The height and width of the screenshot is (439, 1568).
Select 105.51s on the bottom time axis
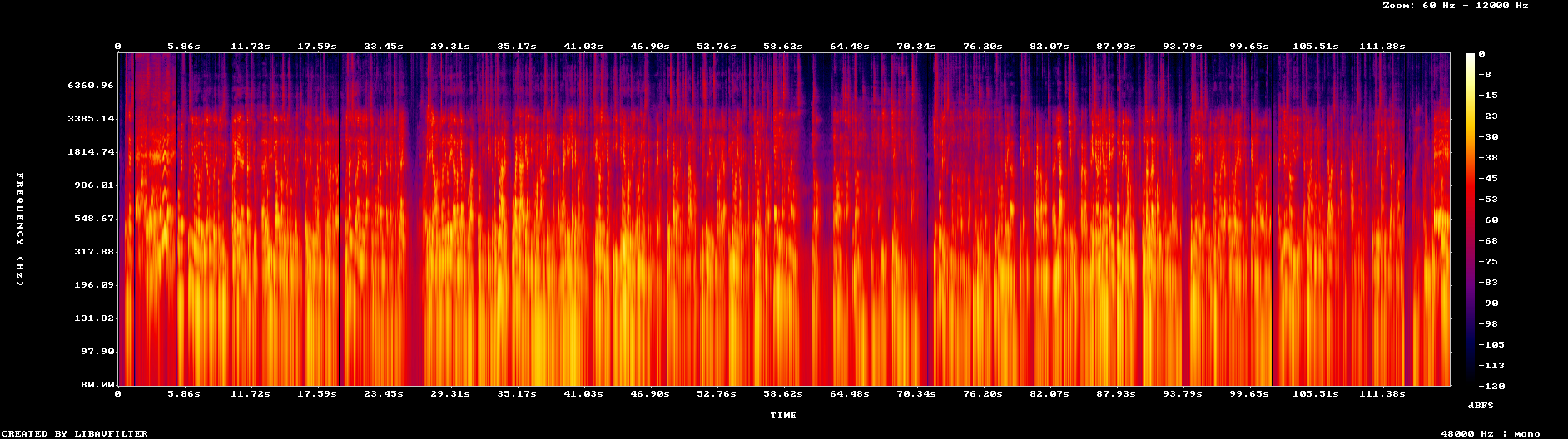pyautogui.click(x=1316, y=393)
